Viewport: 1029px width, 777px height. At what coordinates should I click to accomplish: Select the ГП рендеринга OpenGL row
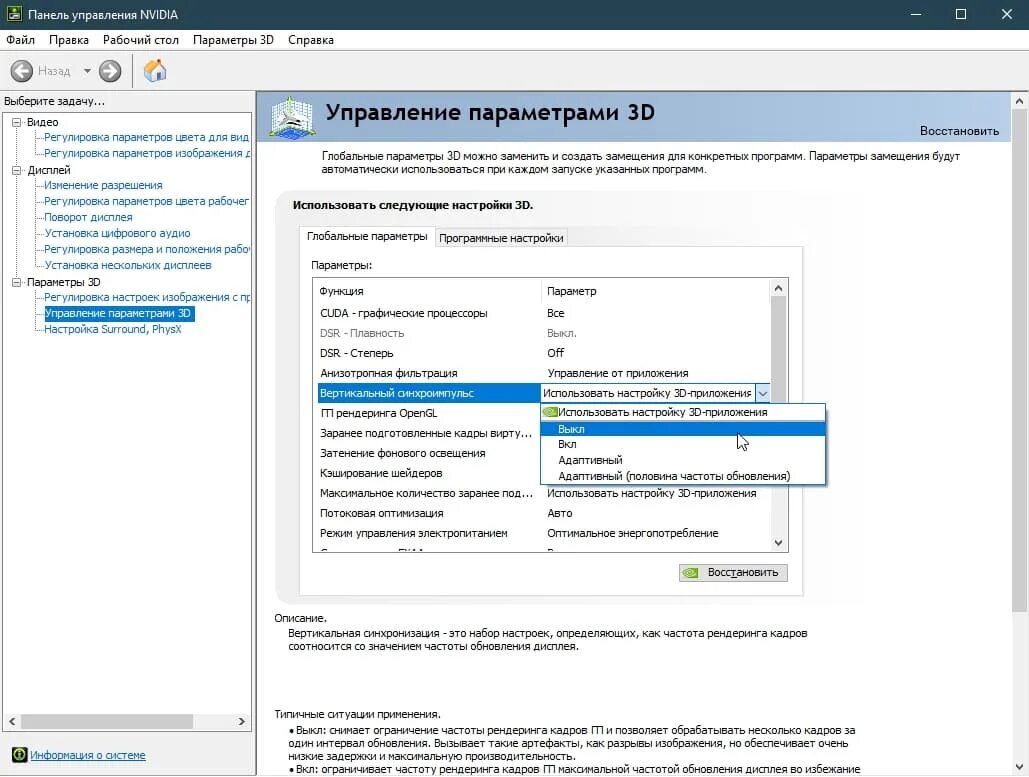coord(429,413)
